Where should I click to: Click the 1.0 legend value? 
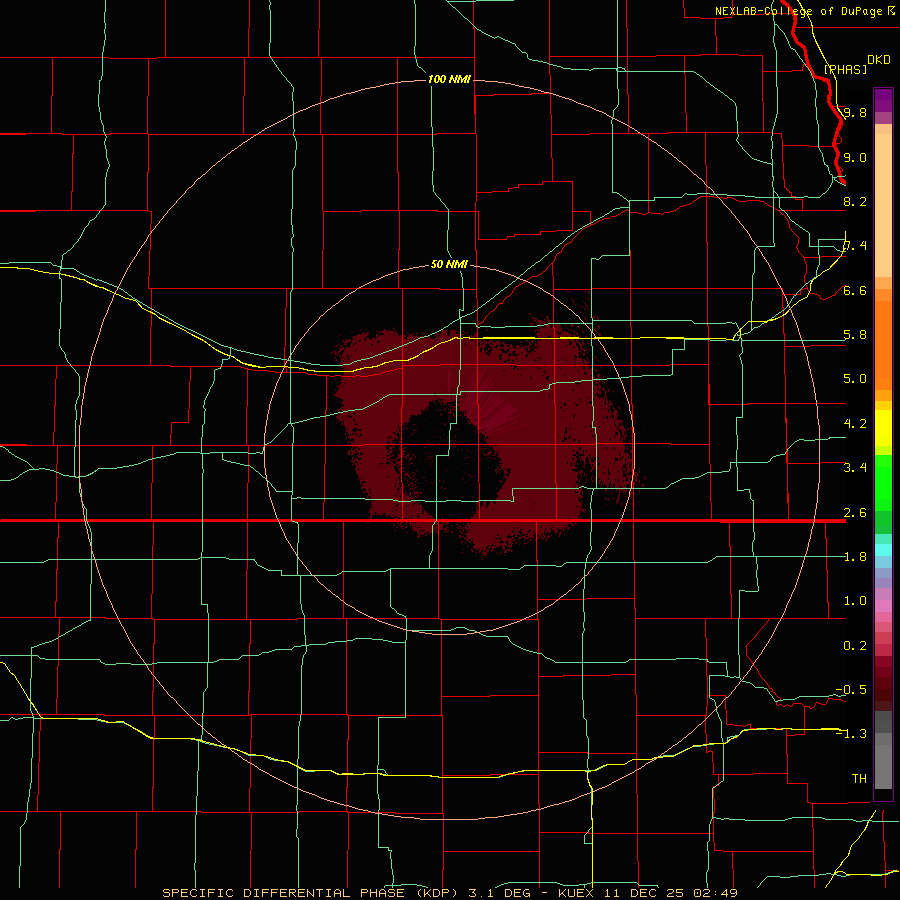(855, 601)
